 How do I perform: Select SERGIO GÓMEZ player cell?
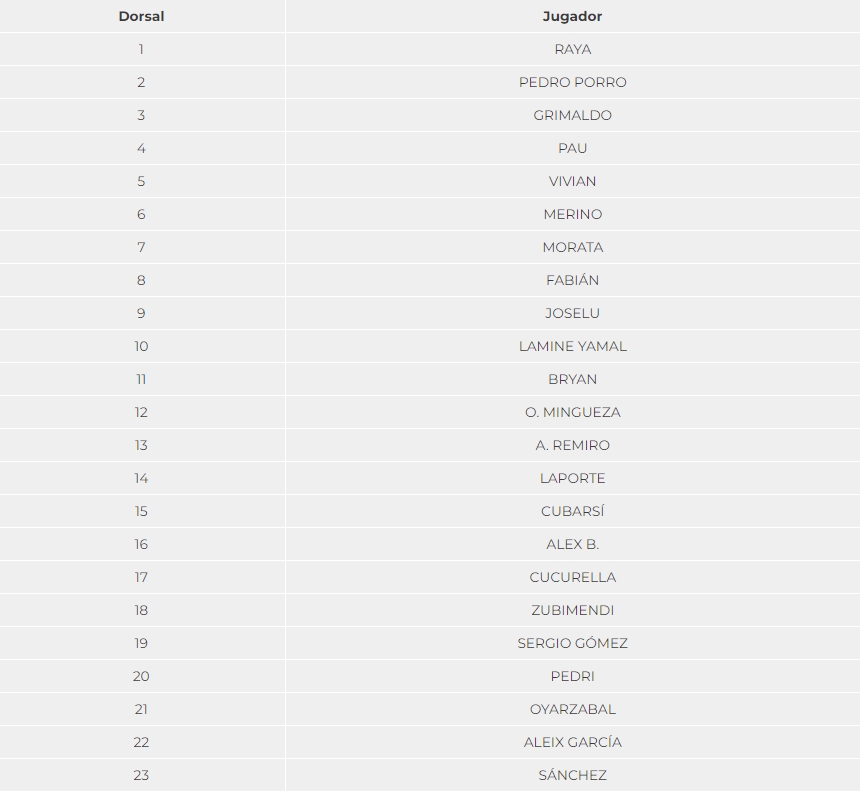click(573, 643)
